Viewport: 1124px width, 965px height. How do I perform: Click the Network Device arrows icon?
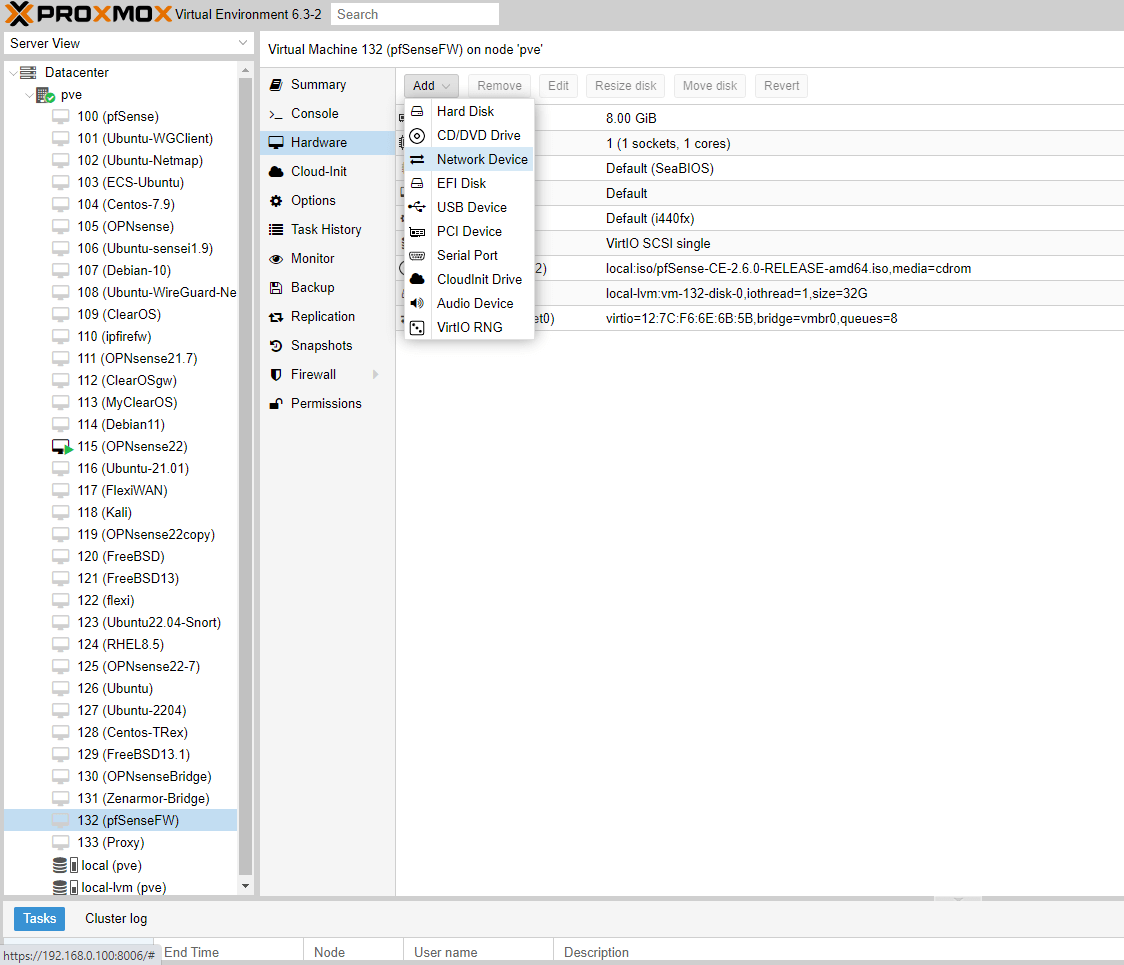[417, 159]
